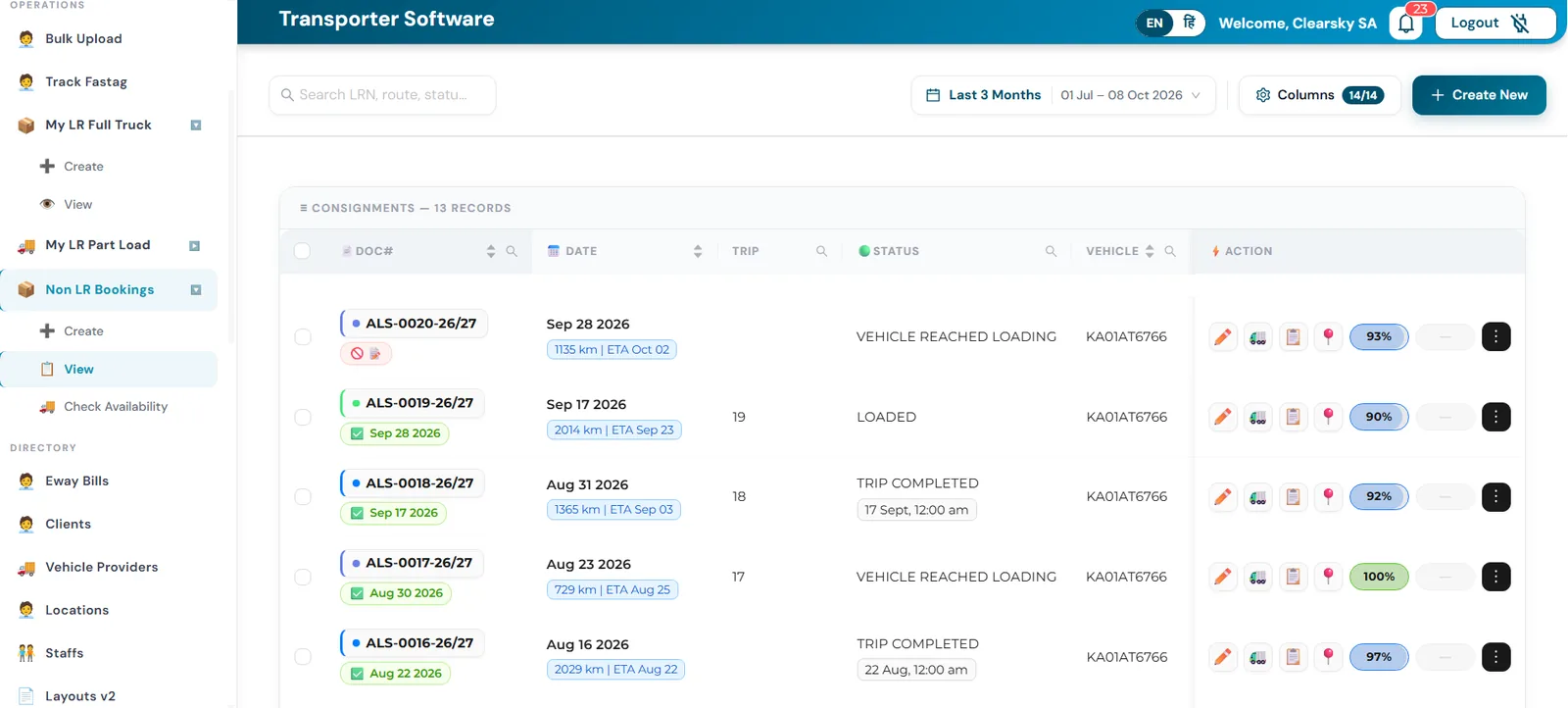Log out using the Logout button

(x=1494, y=24)
